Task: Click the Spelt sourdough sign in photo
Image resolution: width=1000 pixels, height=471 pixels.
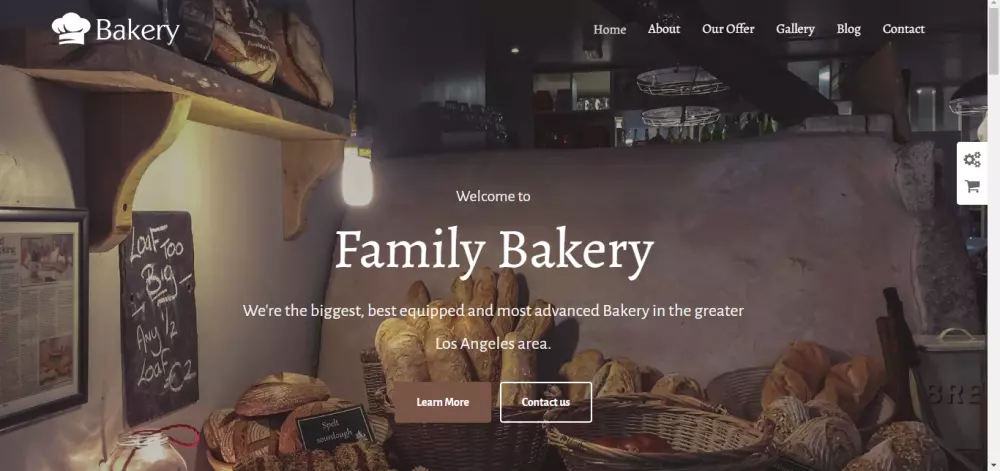Action: click(x=334, y=427)
